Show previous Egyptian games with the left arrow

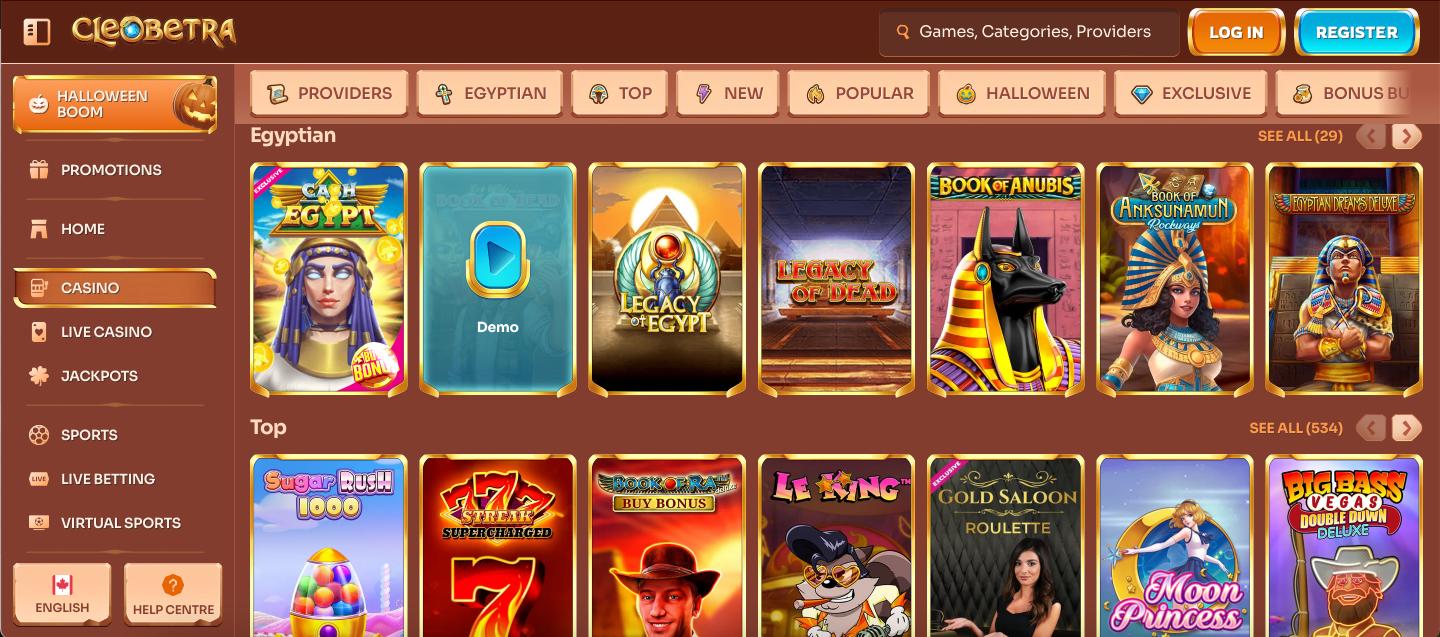(x=1371, y=136)
